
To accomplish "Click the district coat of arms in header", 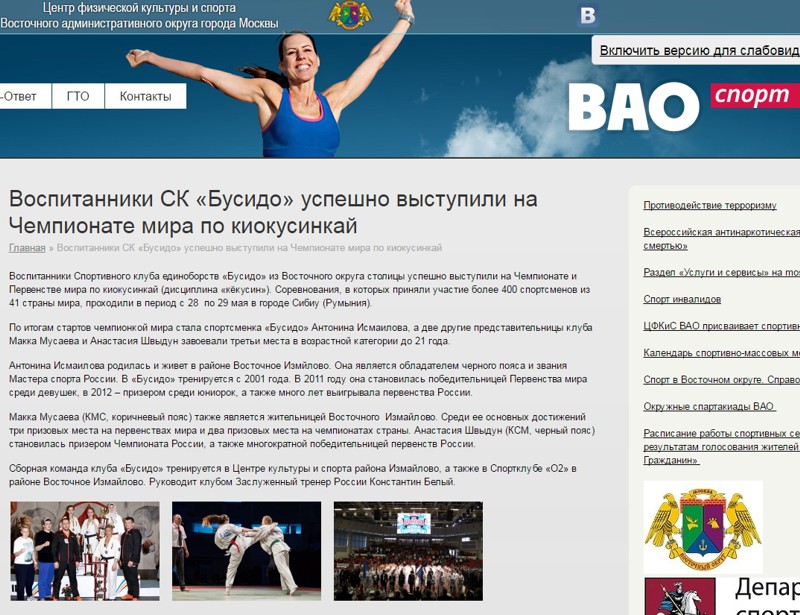I will (350, 15).
